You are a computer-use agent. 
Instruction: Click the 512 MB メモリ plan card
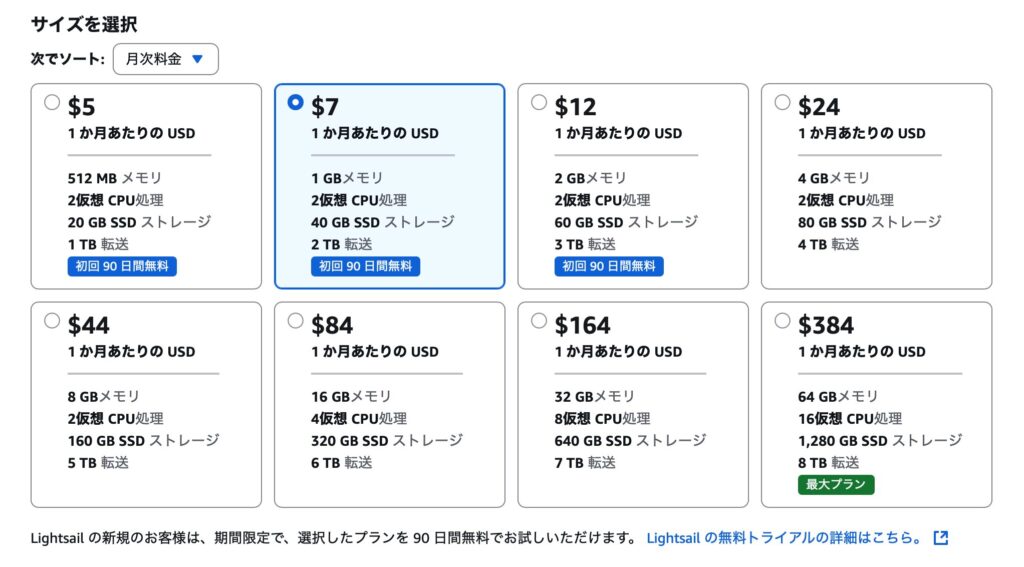[146, 186]
